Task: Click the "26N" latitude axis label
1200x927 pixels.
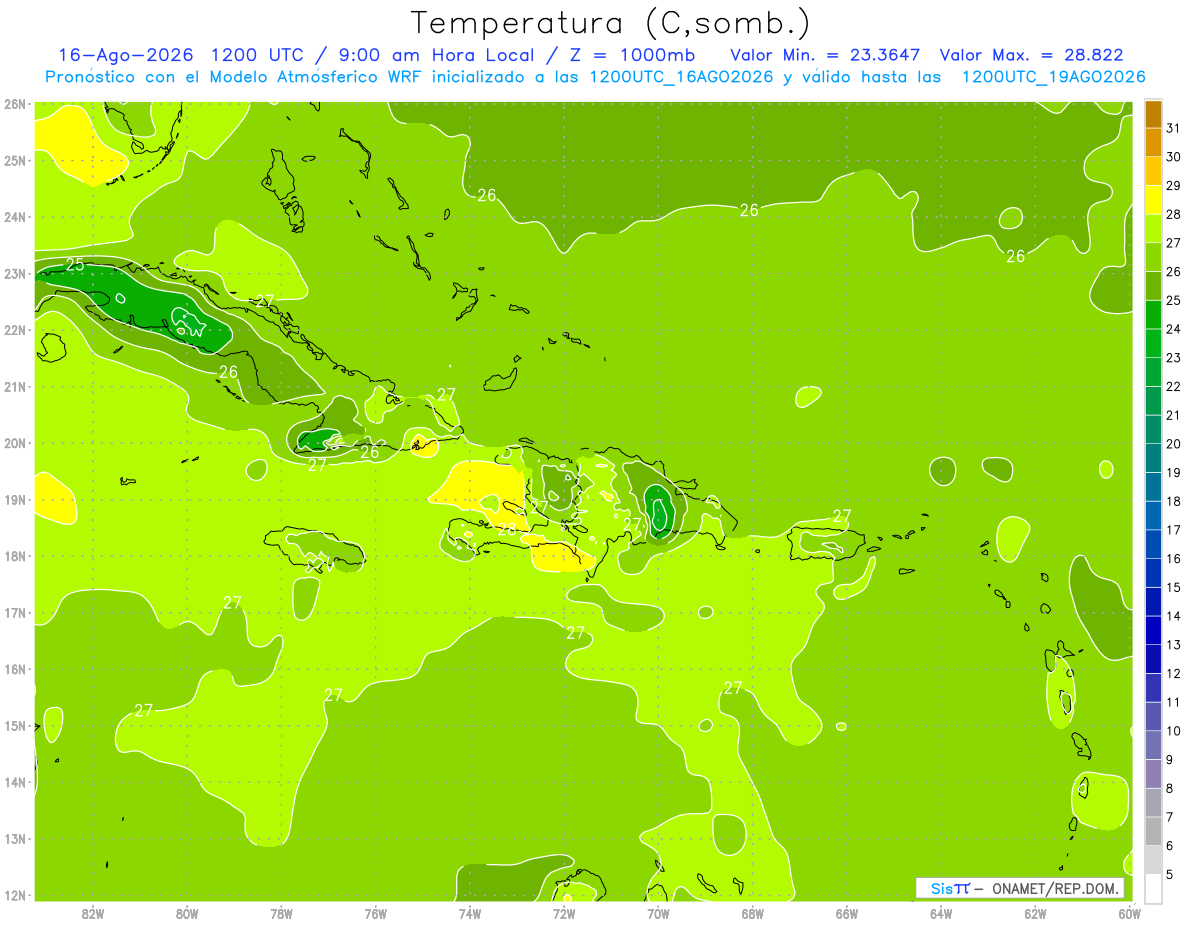Action: [14, 104]
